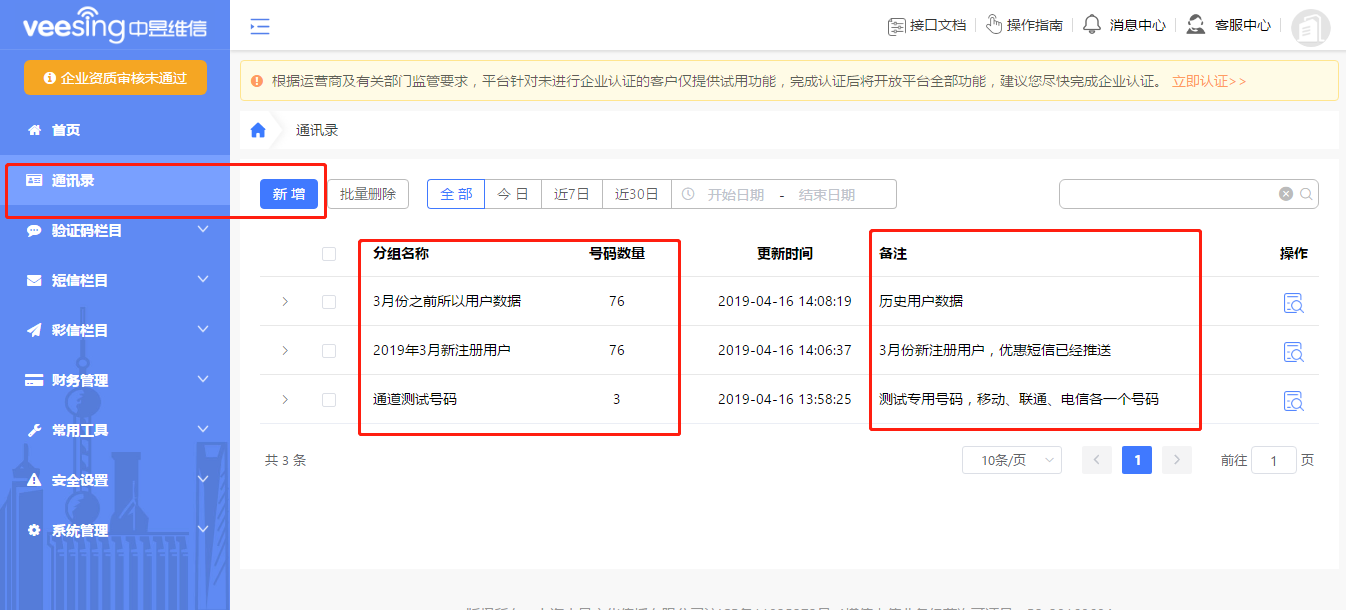Click the envelope icon beside 短信栏目
The width and height of the screenshot is (1346, 610).
pyautogui.click(x=34, y=280)
